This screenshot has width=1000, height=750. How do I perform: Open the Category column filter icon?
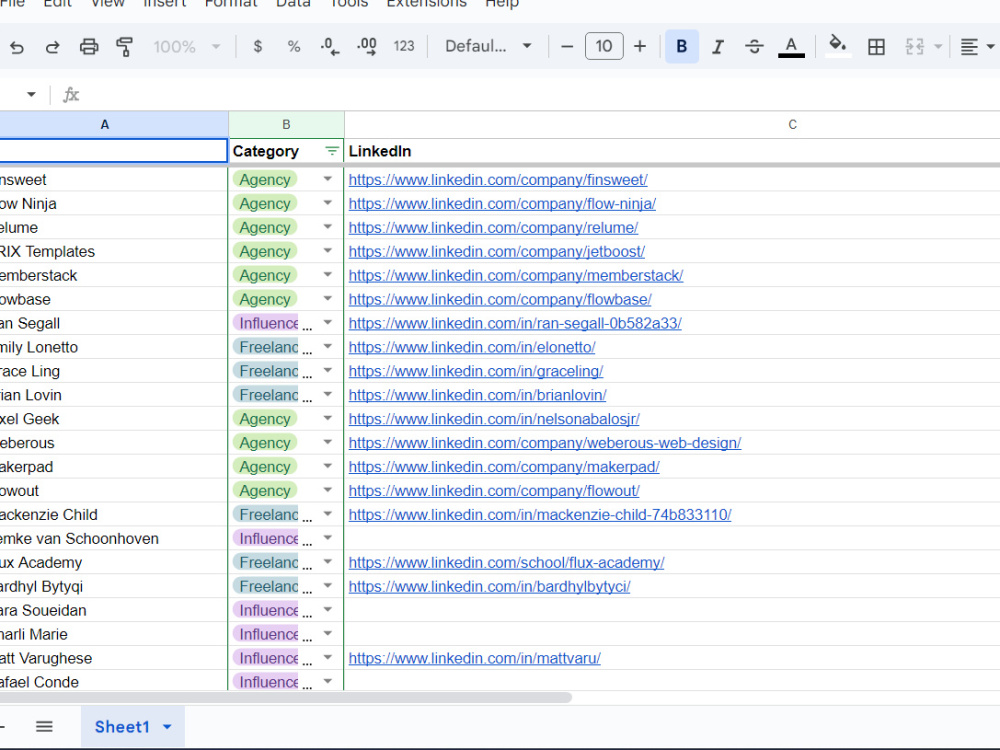[x=332, y=151]
